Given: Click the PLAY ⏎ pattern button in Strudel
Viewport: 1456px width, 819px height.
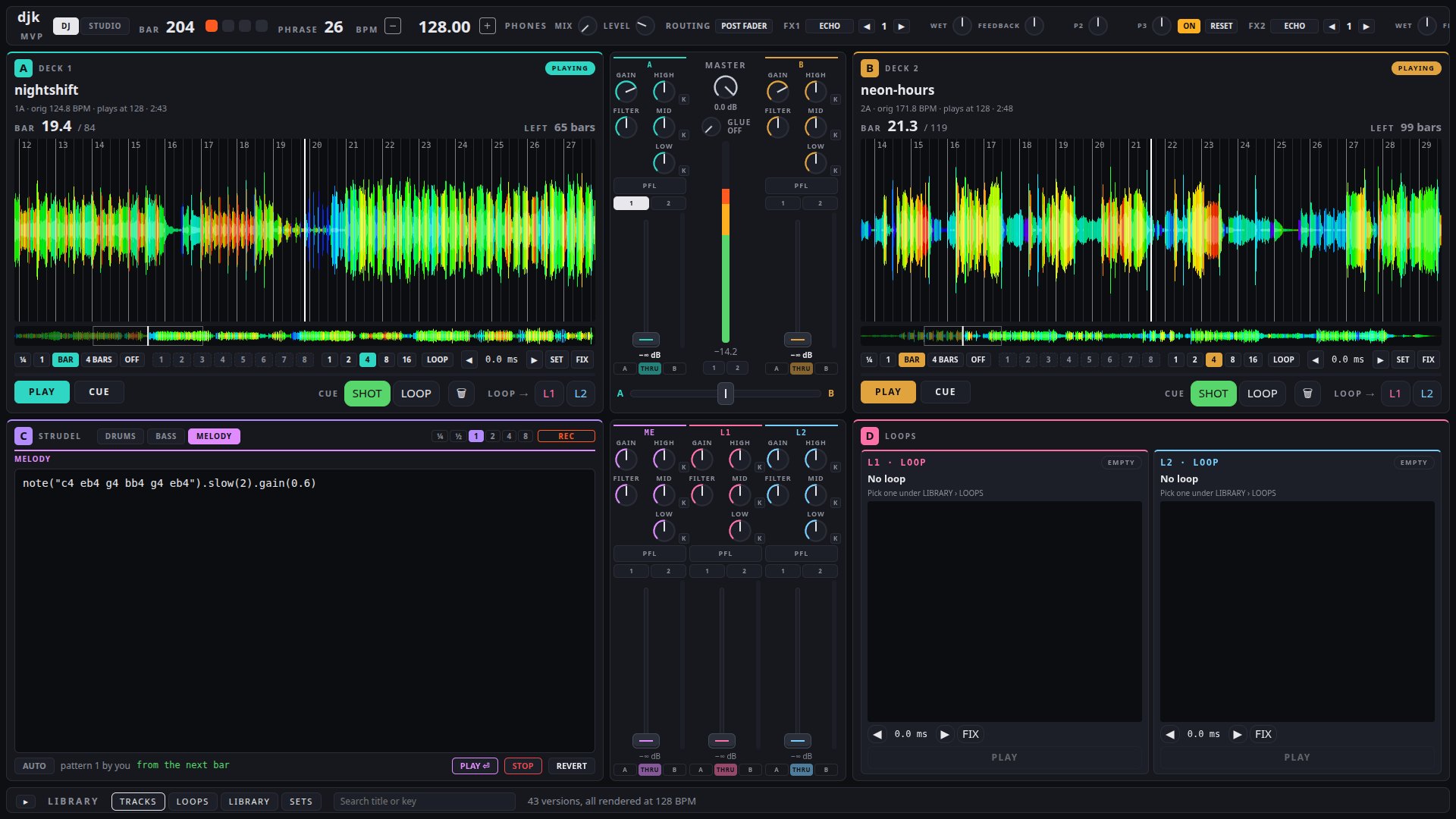Looking at the screenshot, I should 475,766.
